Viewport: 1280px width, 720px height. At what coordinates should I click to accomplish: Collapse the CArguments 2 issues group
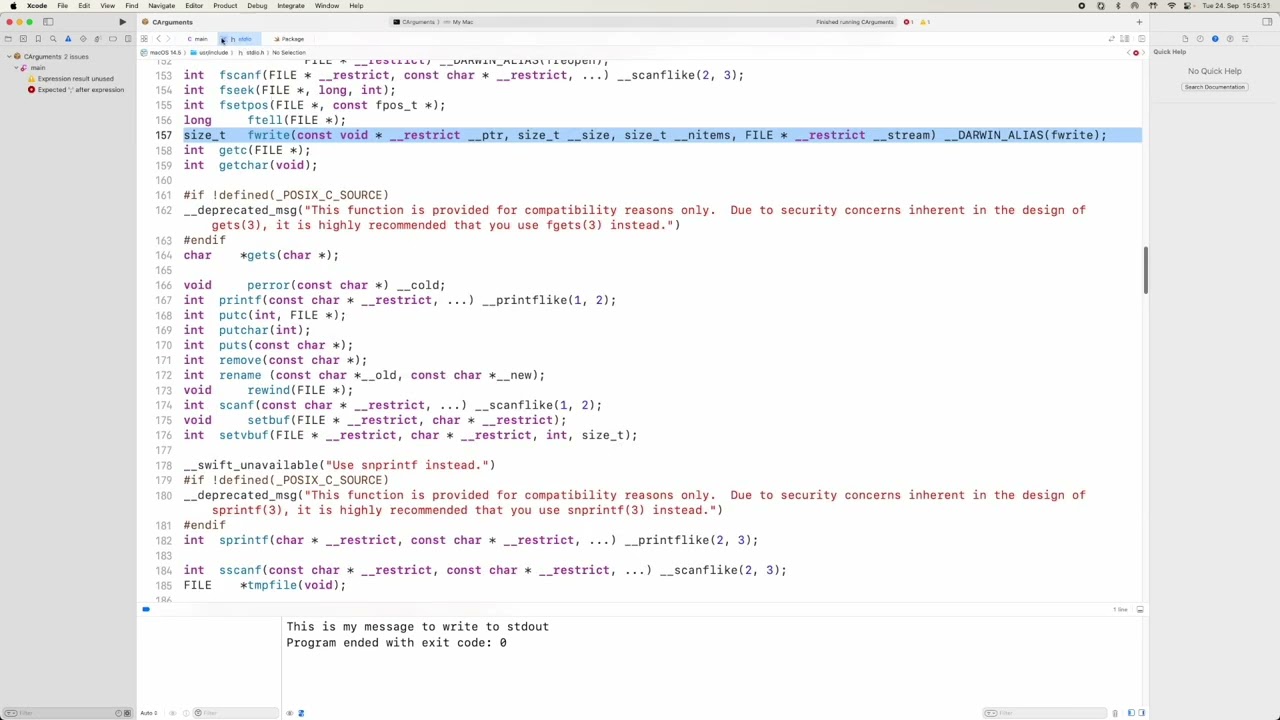pyautogui.click(x=9, y=57)
